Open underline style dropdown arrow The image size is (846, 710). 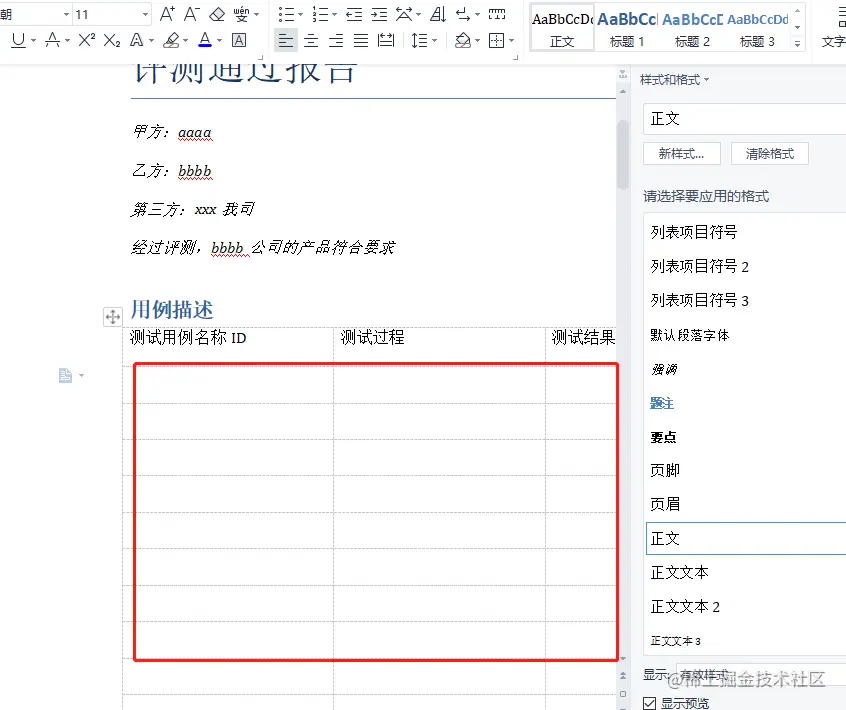[33, 40]
